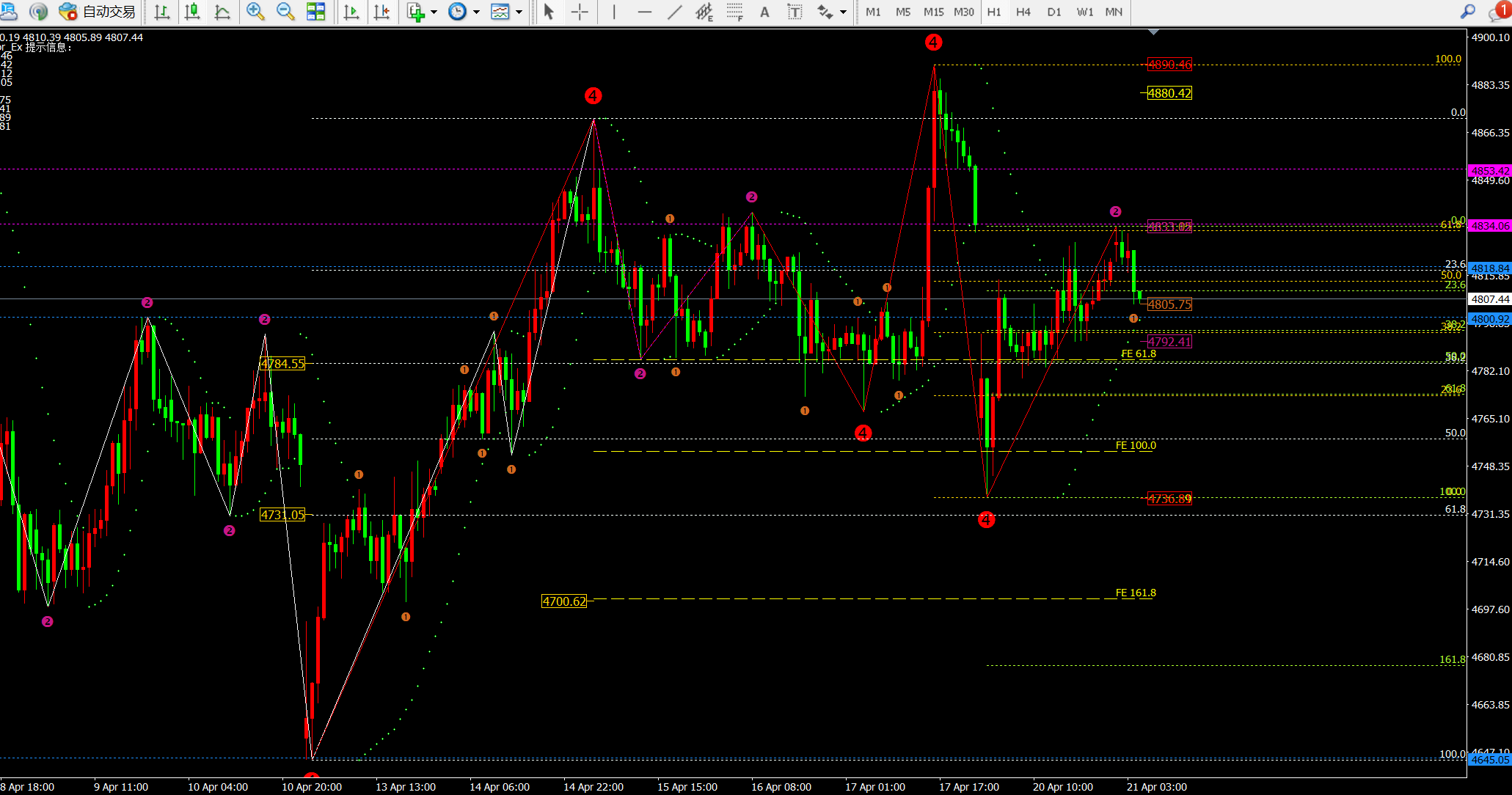Pick the Fibonacci retracement drawing tool

coord(734,12)
